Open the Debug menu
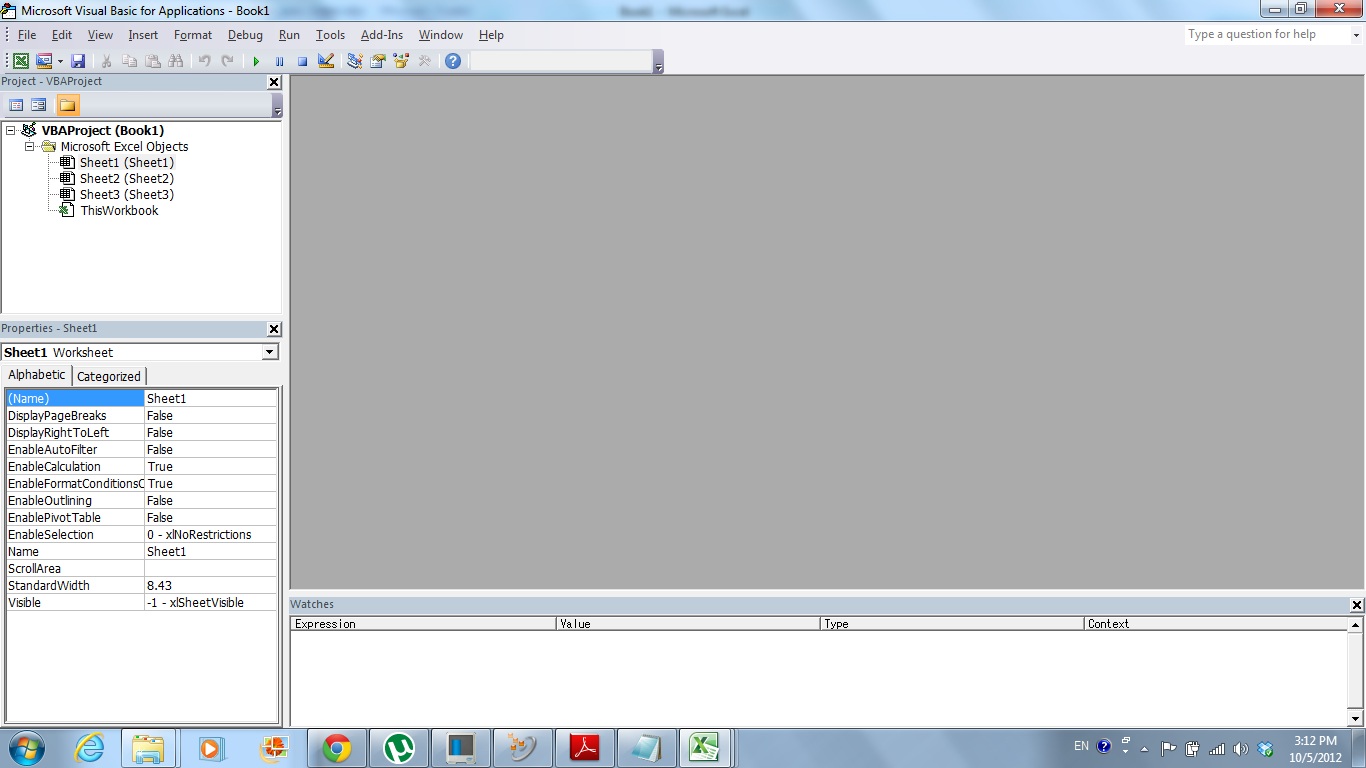 click(x=245, y=34)
